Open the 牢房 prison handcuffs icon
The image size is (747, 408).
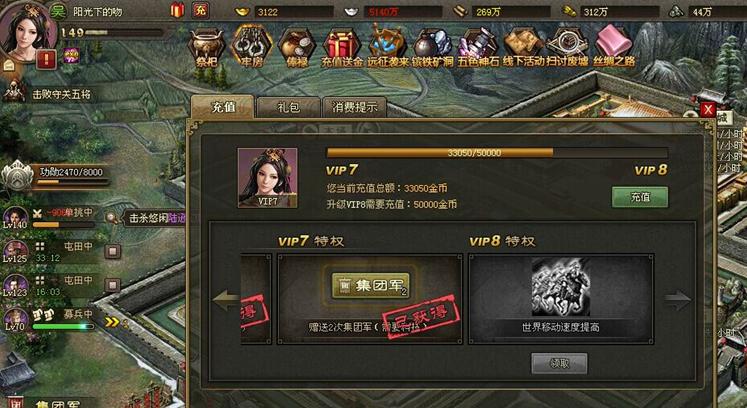[x=251, y=47]
